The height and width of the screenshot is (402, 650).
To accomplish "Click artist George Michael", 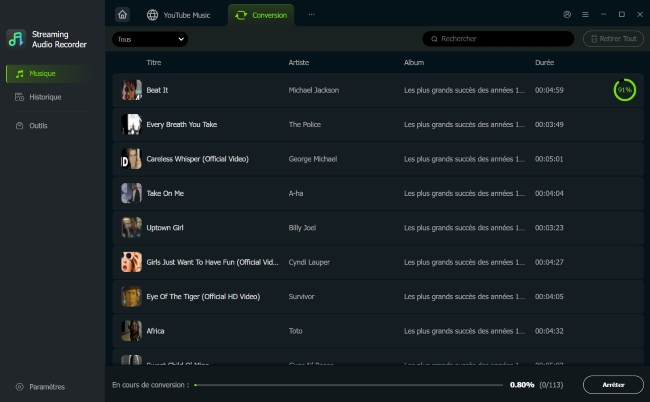I will click(313, 159).
